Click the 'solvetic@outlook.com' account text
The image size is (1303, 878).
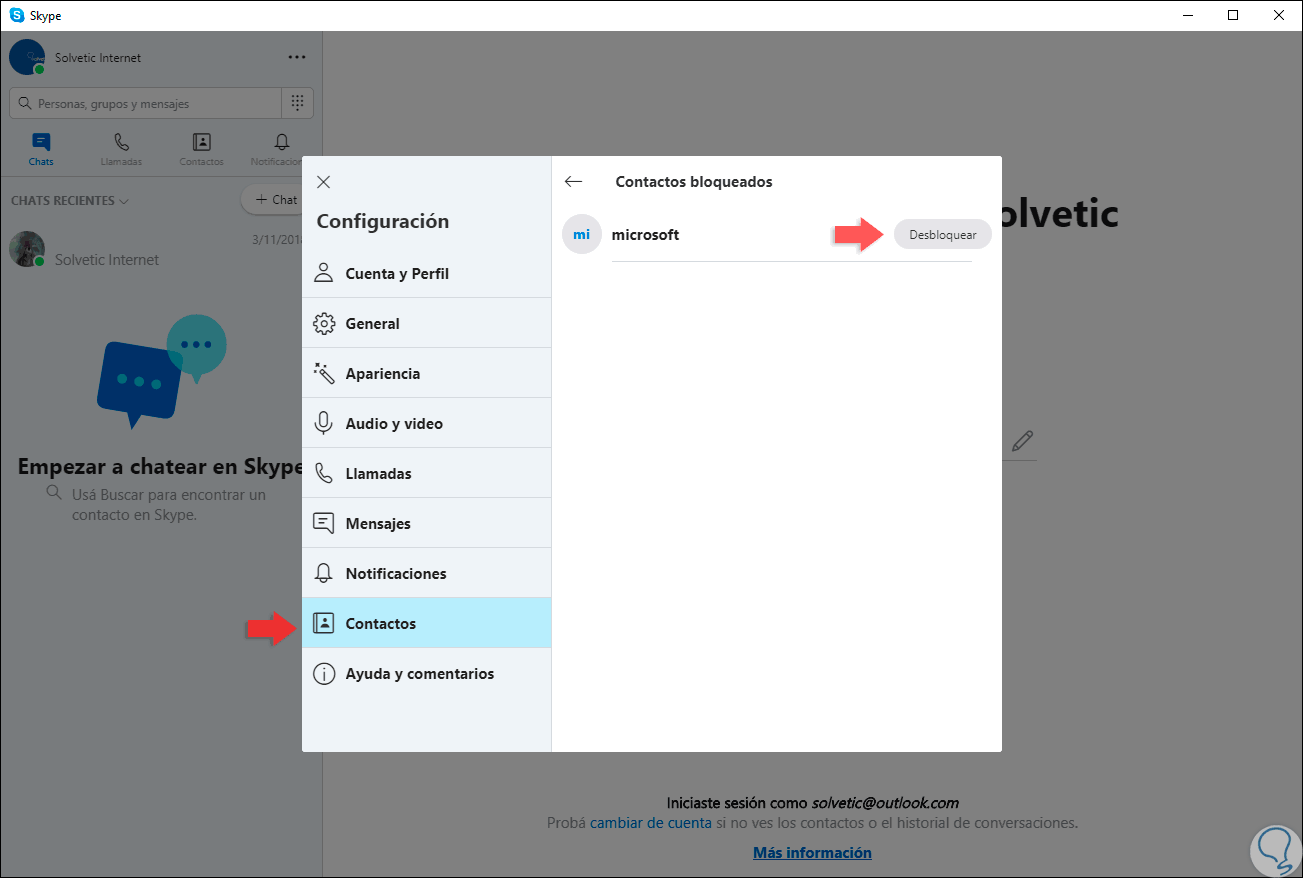tap(885, 803)
